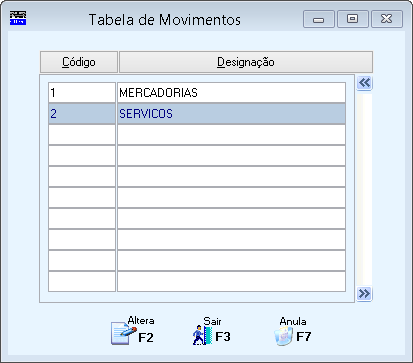Sort by the Designação column header
The width and height of the screenshot is (413, 363).
(x=246, y=62)
